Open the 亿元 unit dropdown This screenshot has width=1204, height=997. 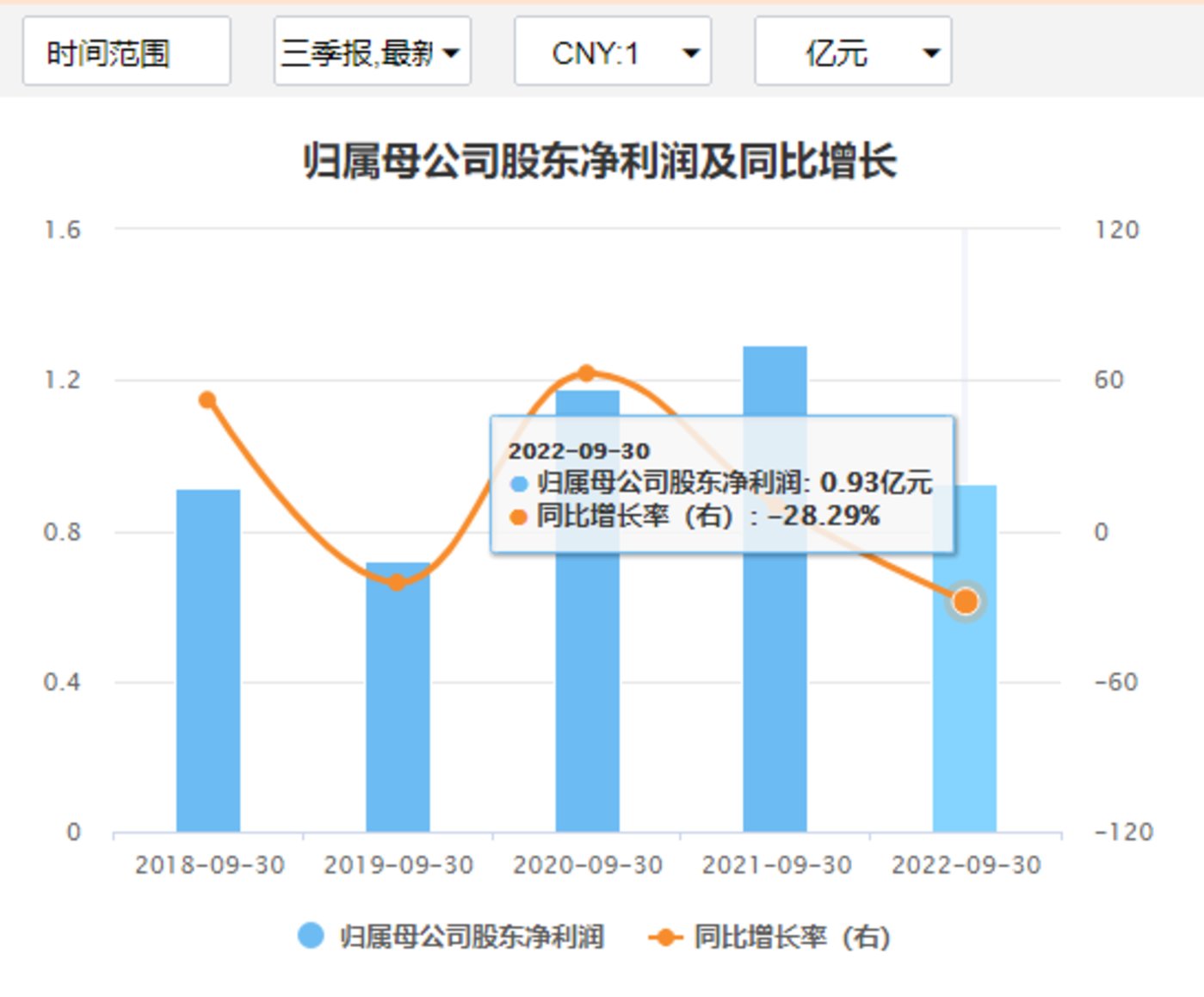853,52
